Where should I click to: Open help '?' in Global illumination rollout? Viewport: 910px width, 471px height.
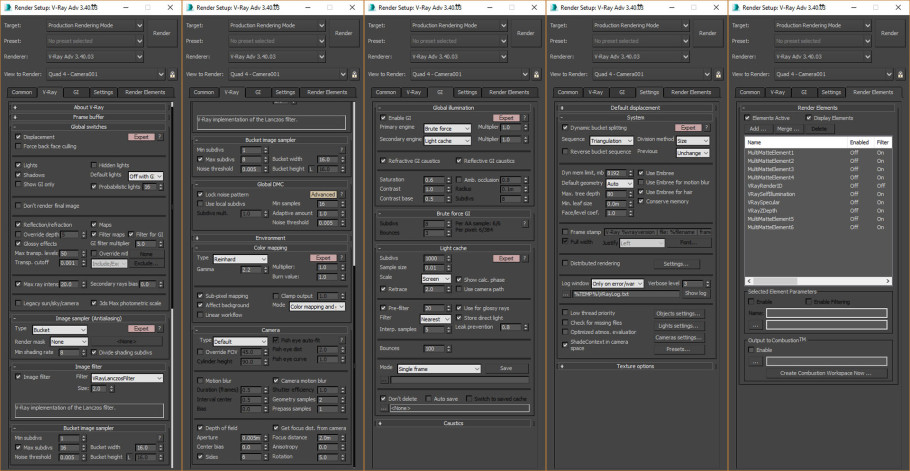[x=525, y=118]
